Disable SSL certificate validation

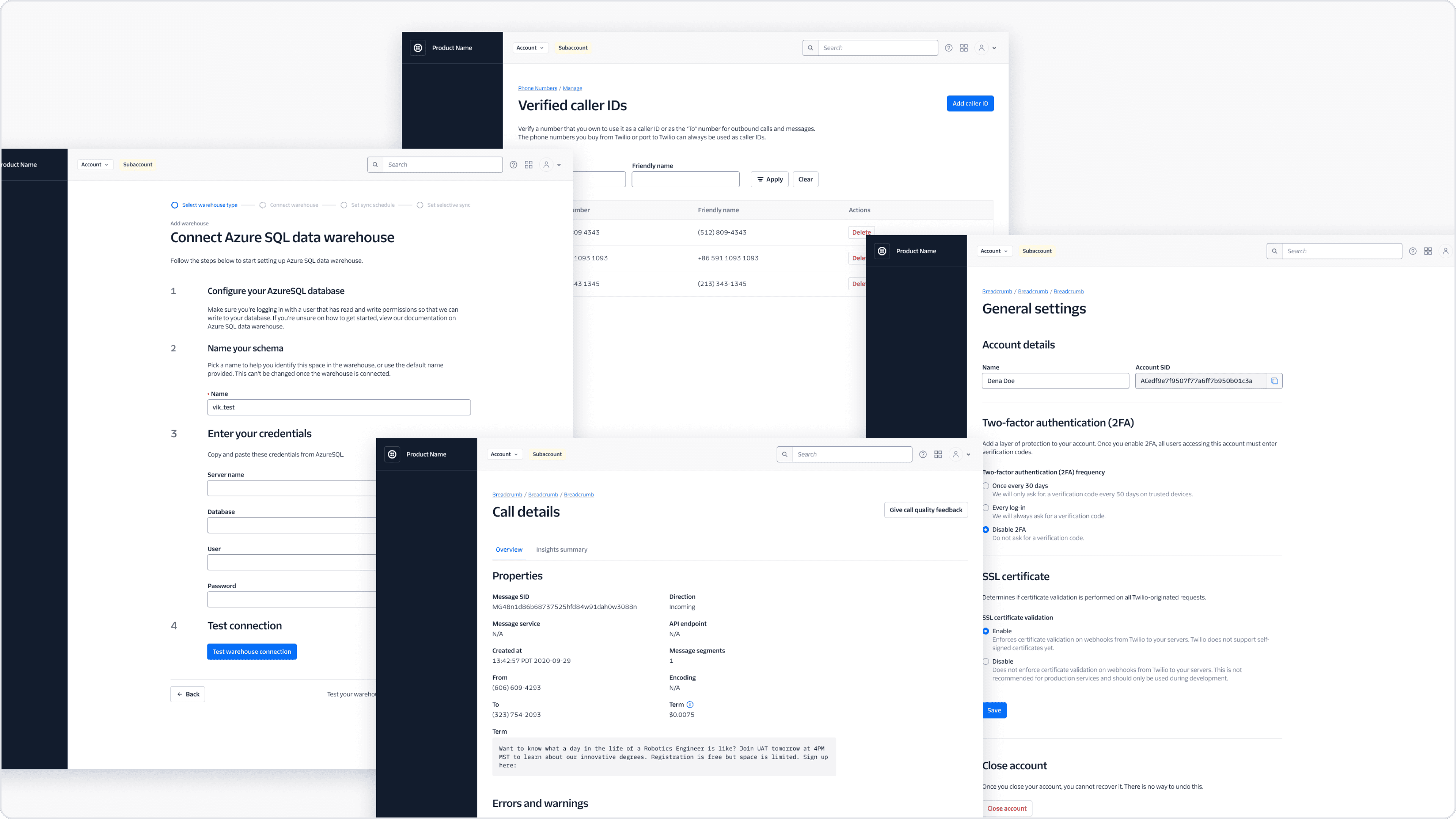(x=986, y=661)
